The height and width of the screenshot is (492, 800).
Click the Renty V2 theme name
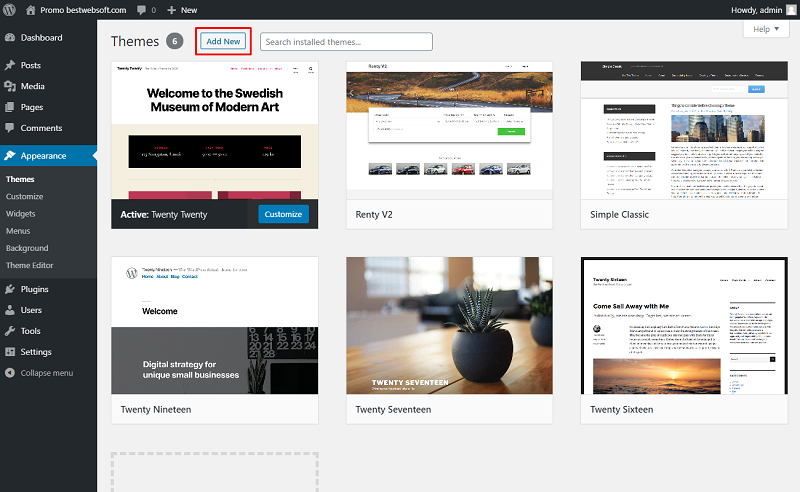pos(374,214)
